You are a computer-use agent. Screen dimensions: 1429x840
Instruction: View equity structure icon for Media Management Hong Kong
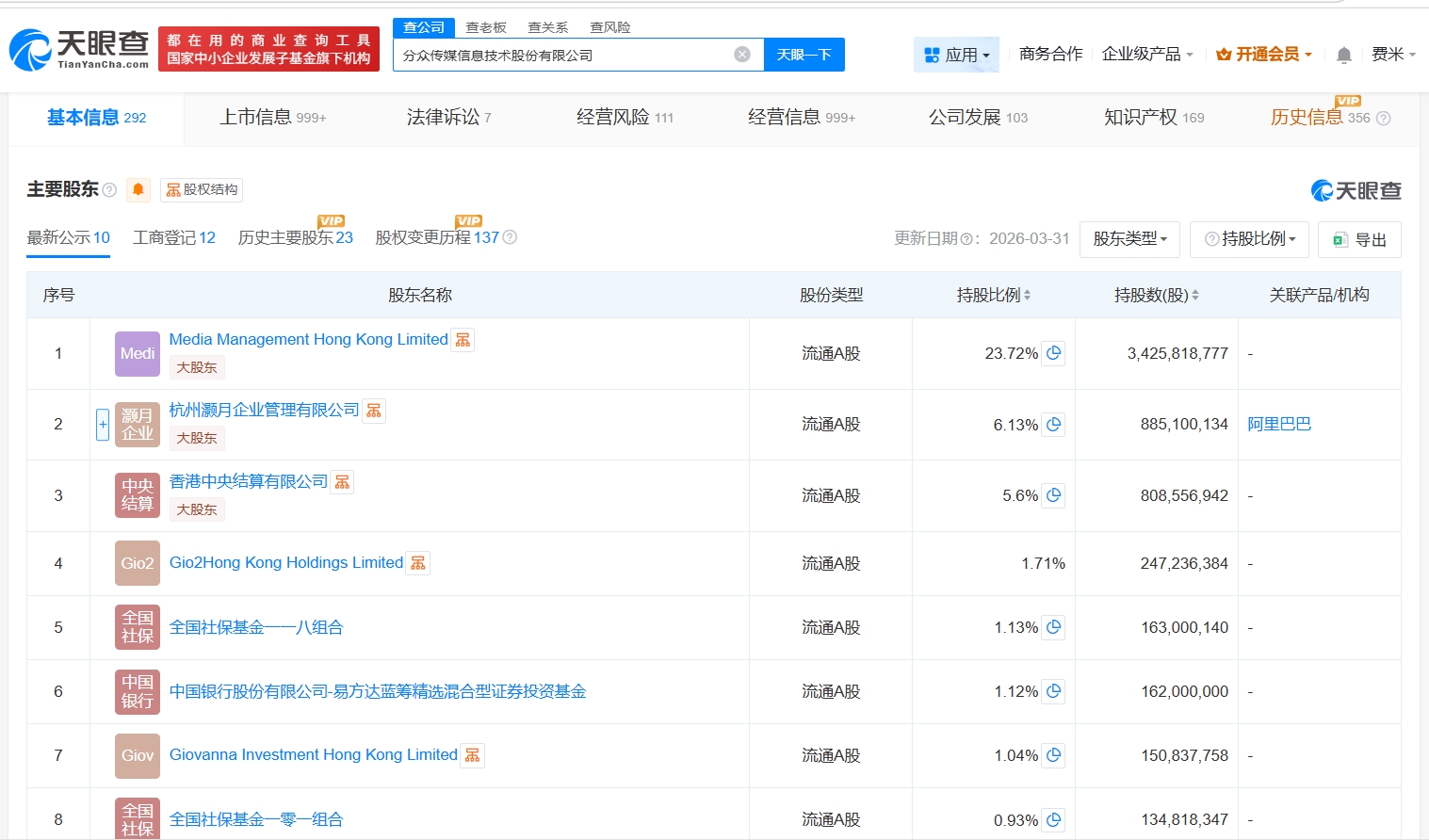[x=463, y=340]
